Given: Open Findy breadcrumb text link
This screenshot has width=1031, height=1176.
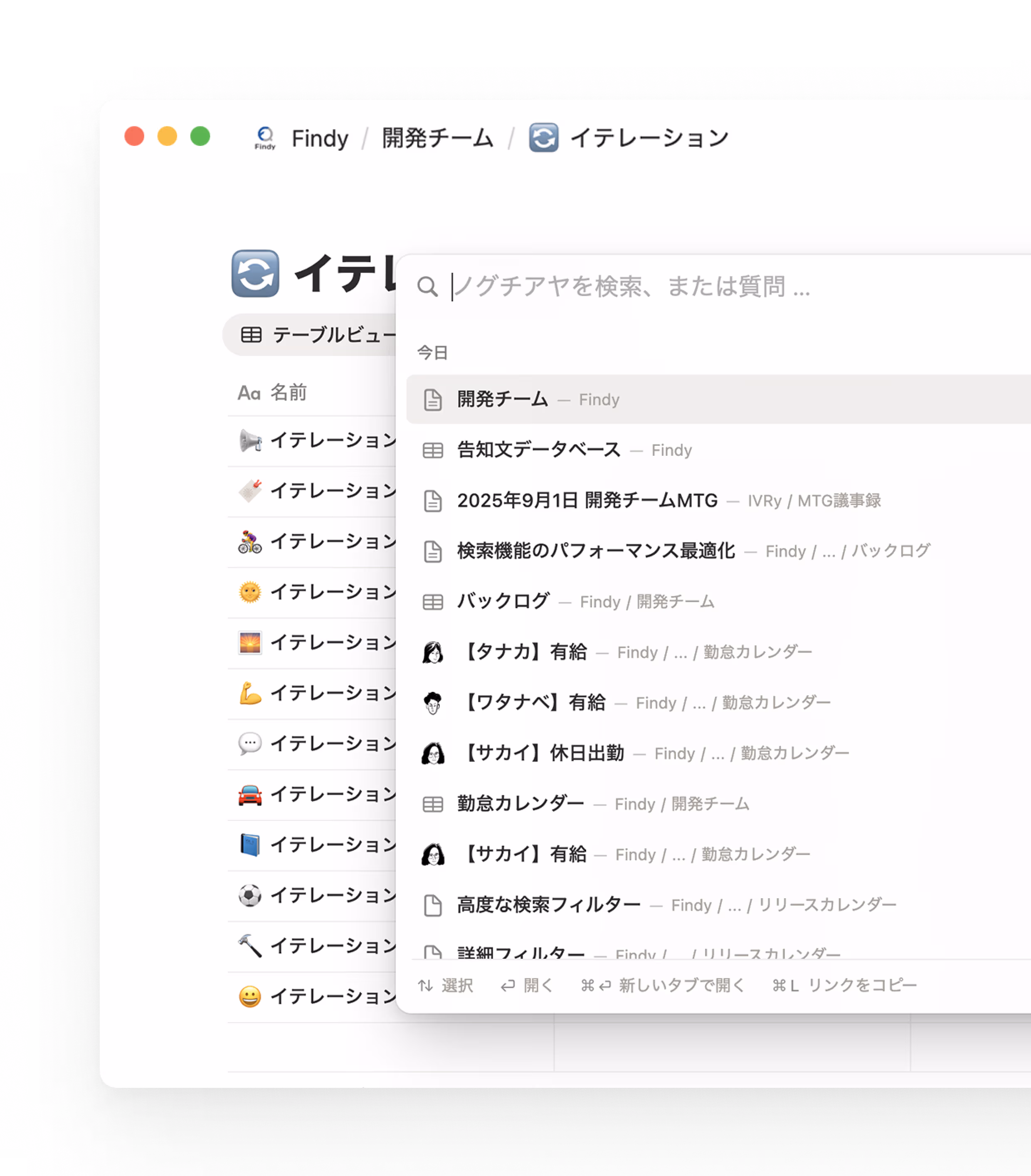Looking at the screenshot, I should [320, 138].
